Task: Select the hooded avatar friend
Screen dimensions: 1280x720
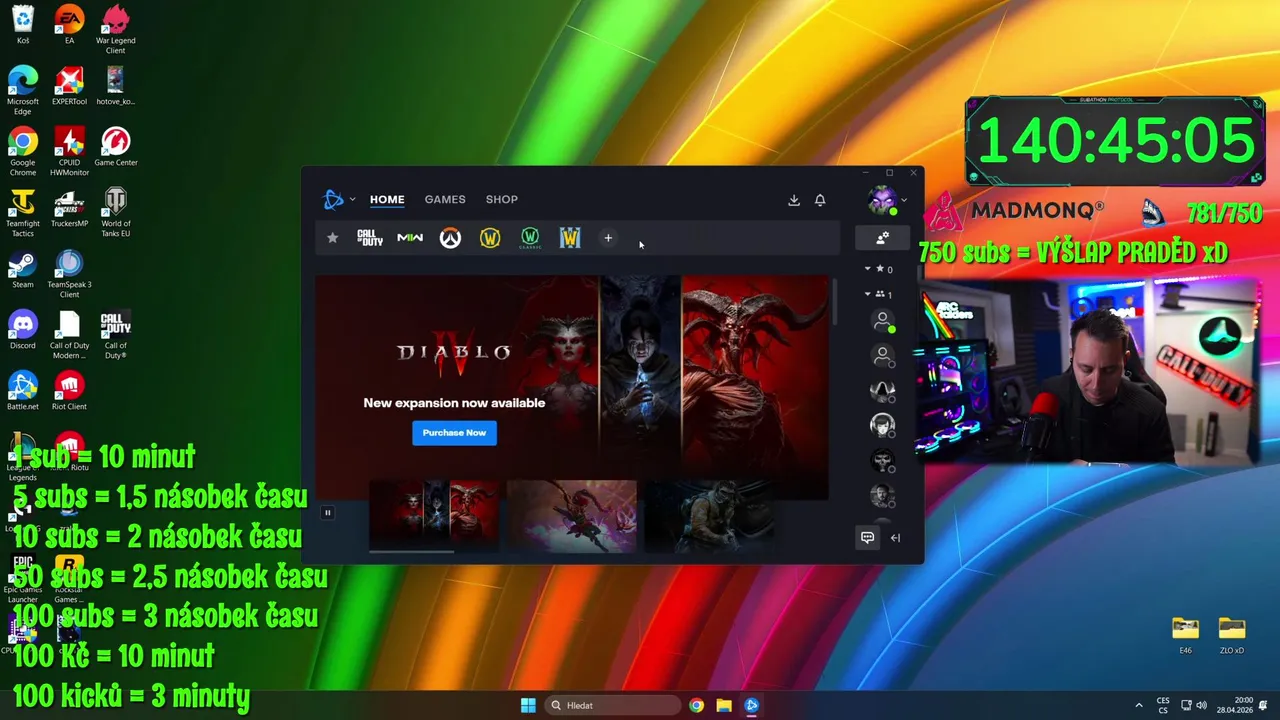Action: pyautogui.click(x=882, y=390)
